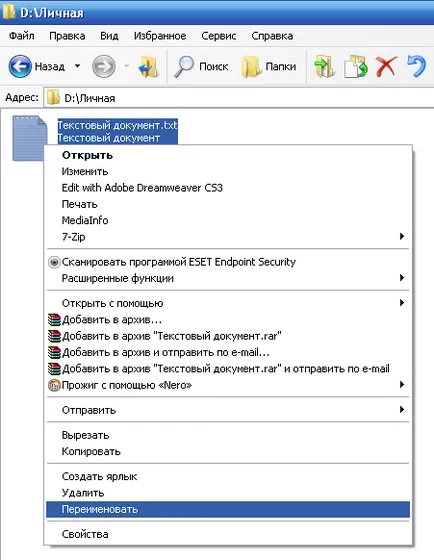Toggle the Папки folders pane button
Viewport: 434px width, 560px height.
click(269, 66)
